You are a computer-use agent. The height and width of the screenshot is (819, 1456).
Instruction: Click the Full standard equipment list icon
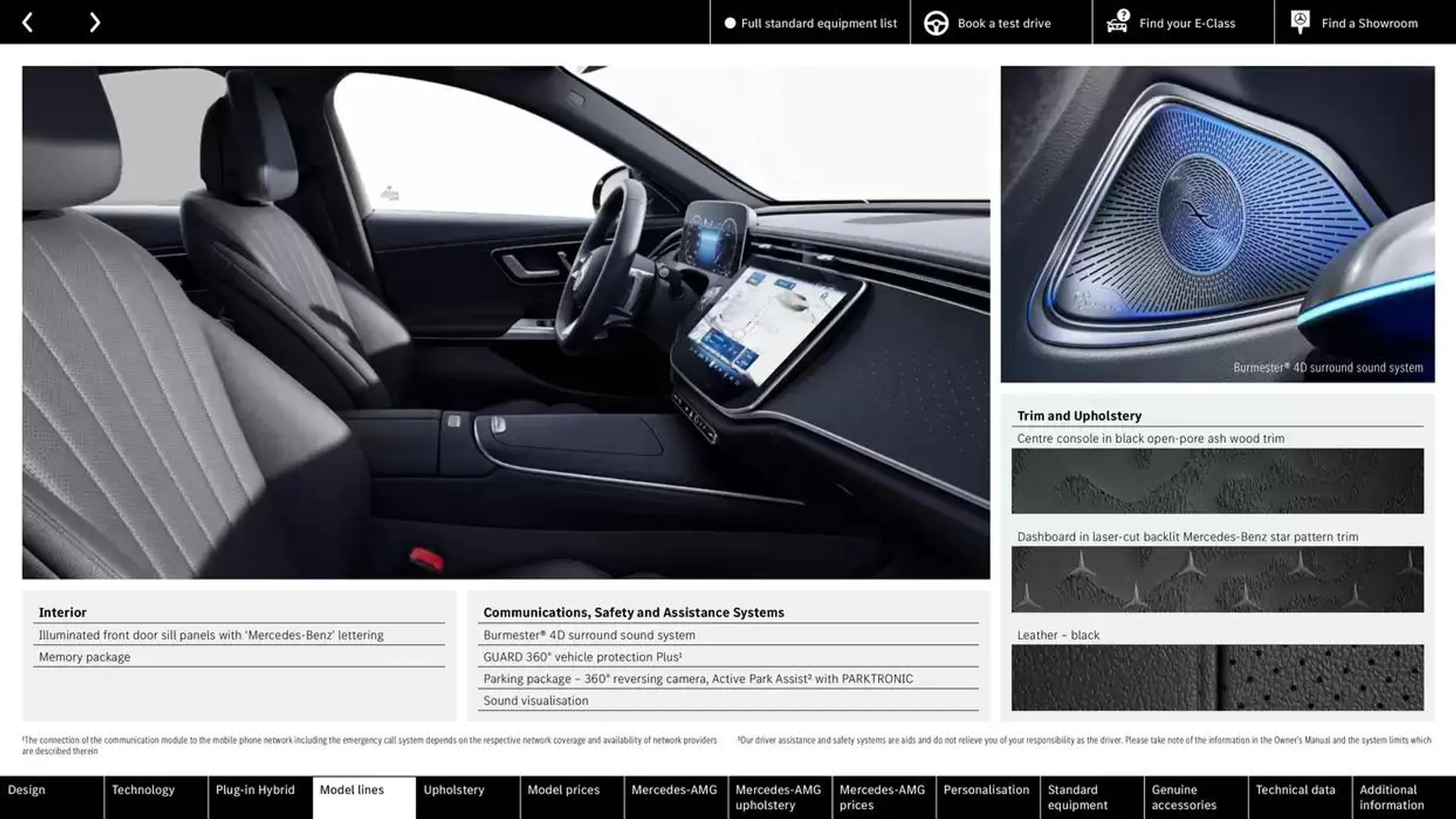(x=726, y=22)
